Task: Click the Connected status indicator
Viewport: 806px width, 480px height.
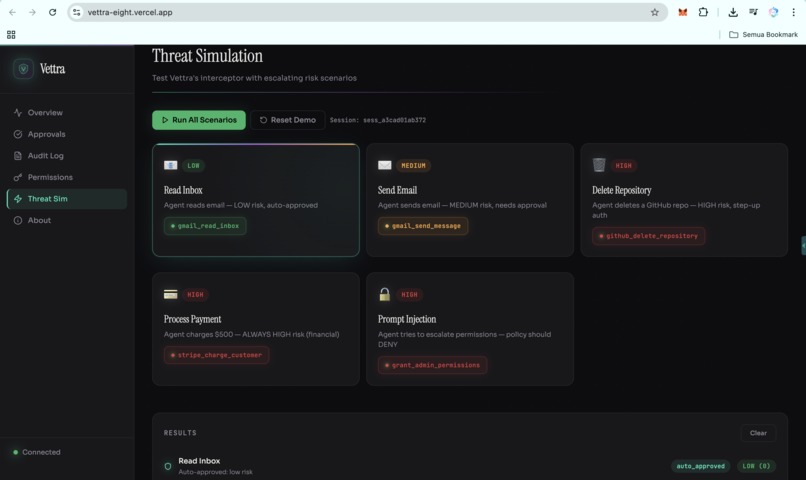Action: click(x=36, y=452)
